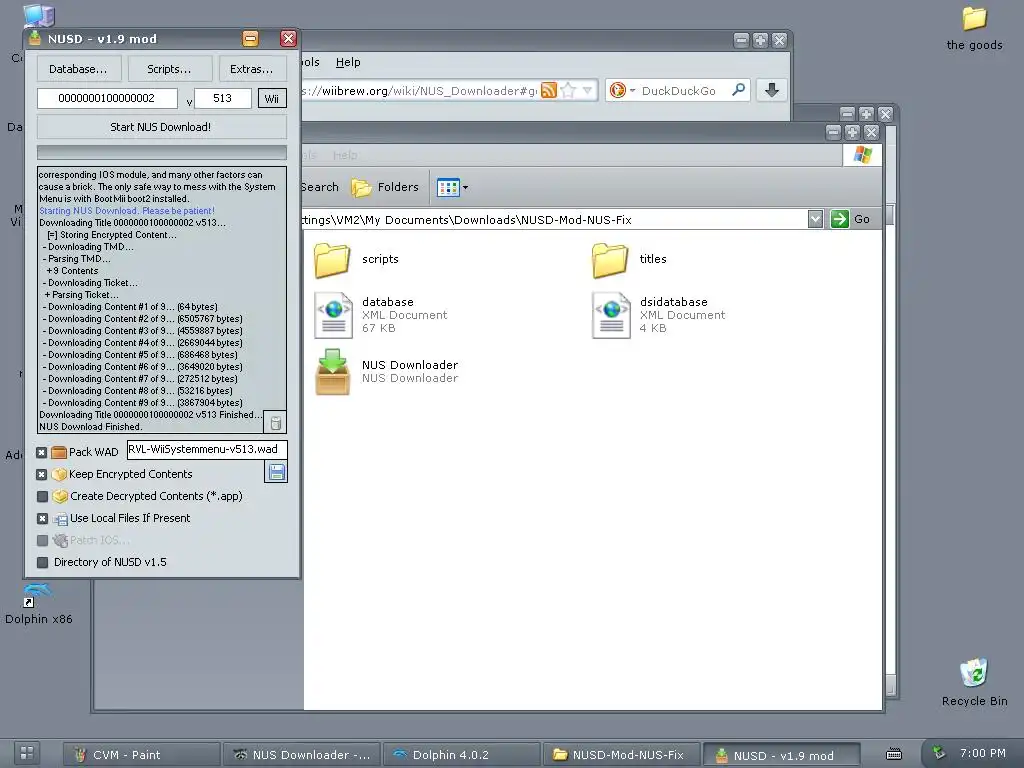
Task: Click the start menu button on taskbar
Action: point(27,752)
